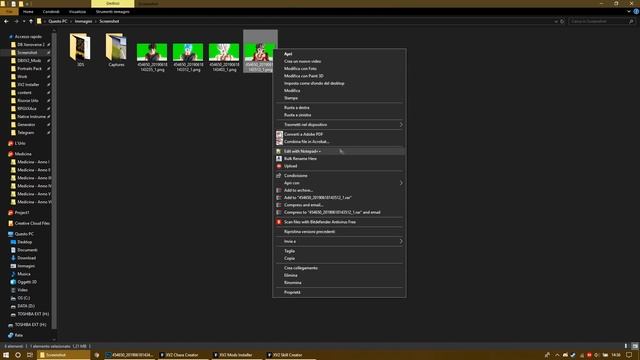Image resolution: width=640 pixels, height=360 pixels.
Task: Open 'XV2 Installer' folder in sidebar
Action: [x=28, y=84]
